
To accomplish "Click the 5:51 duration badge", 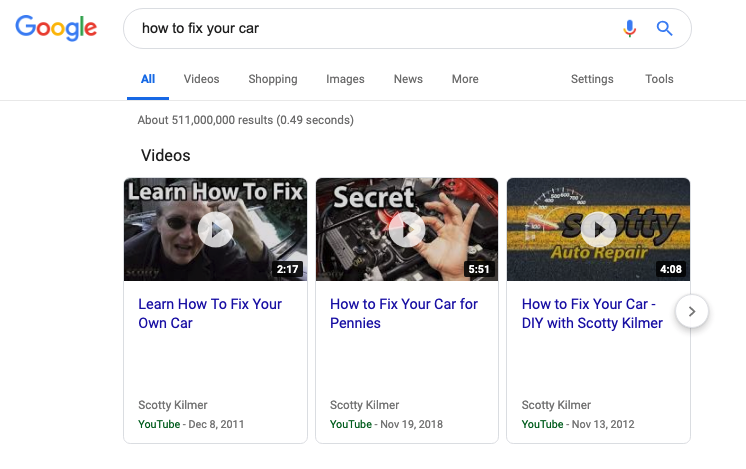I will (x=479, y=269).
